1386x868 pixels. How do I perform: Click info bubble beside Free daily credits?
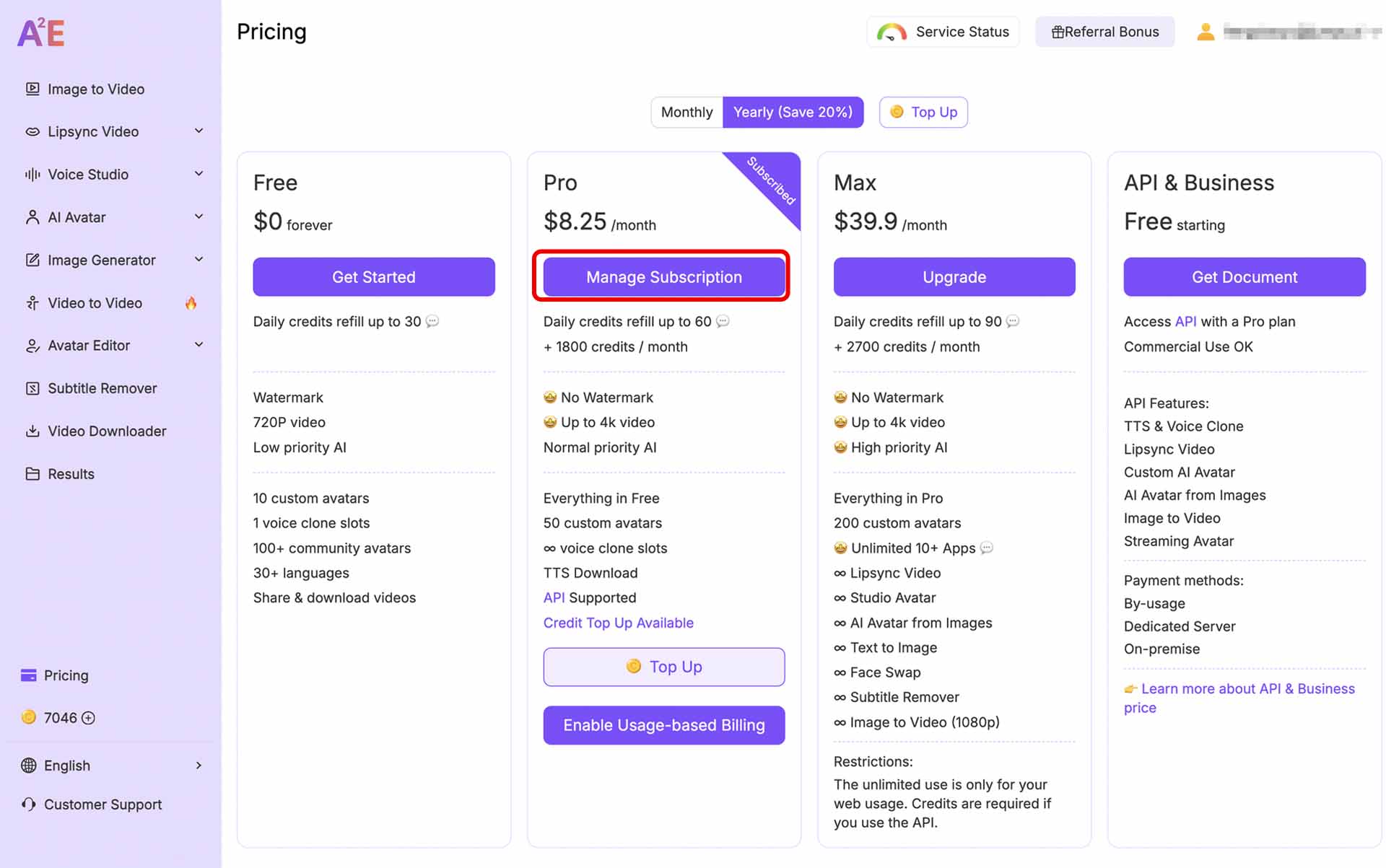432,322
